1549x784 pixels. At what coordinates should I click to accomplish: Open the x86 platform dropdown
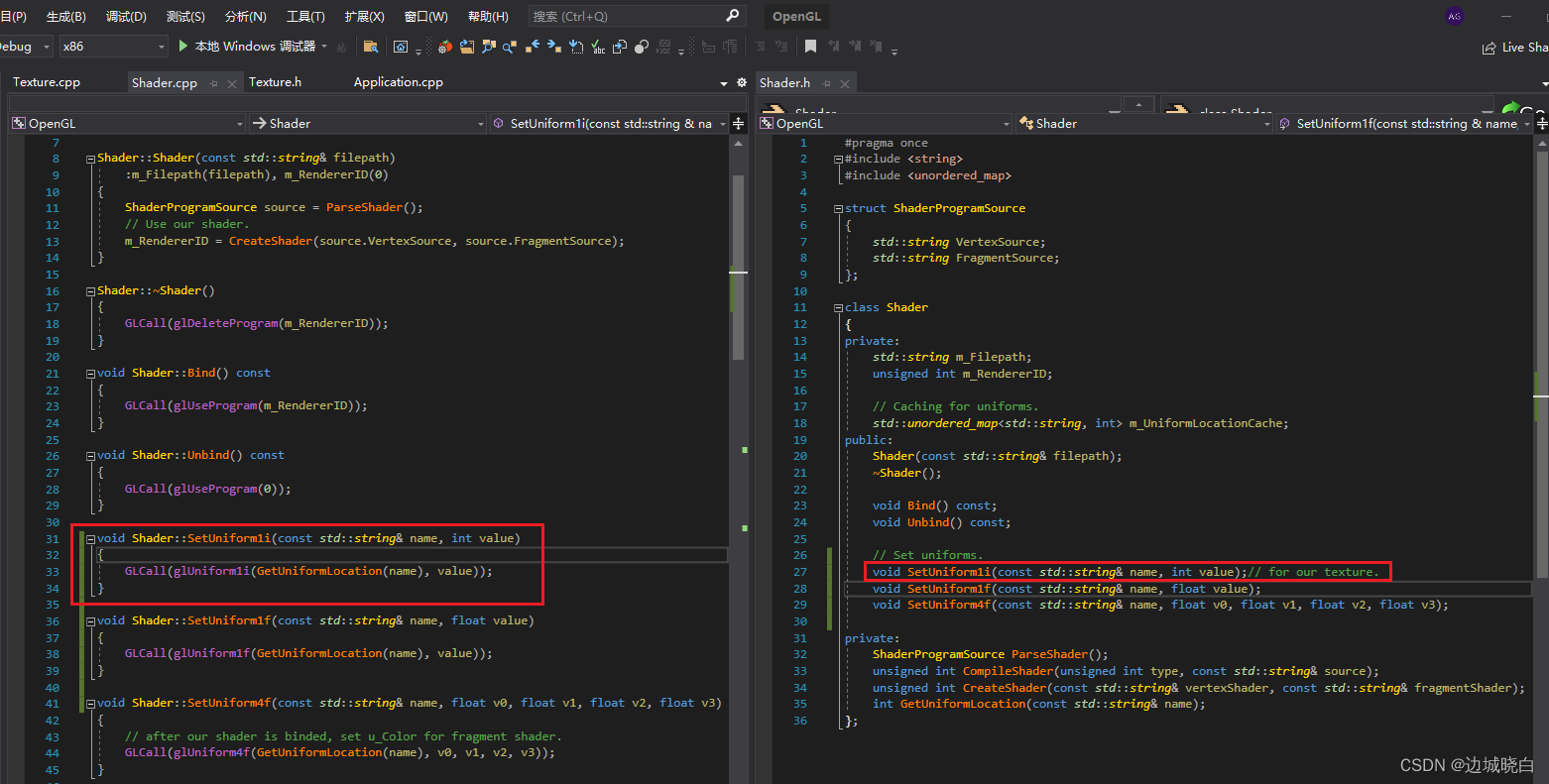[x=113, y=47]
